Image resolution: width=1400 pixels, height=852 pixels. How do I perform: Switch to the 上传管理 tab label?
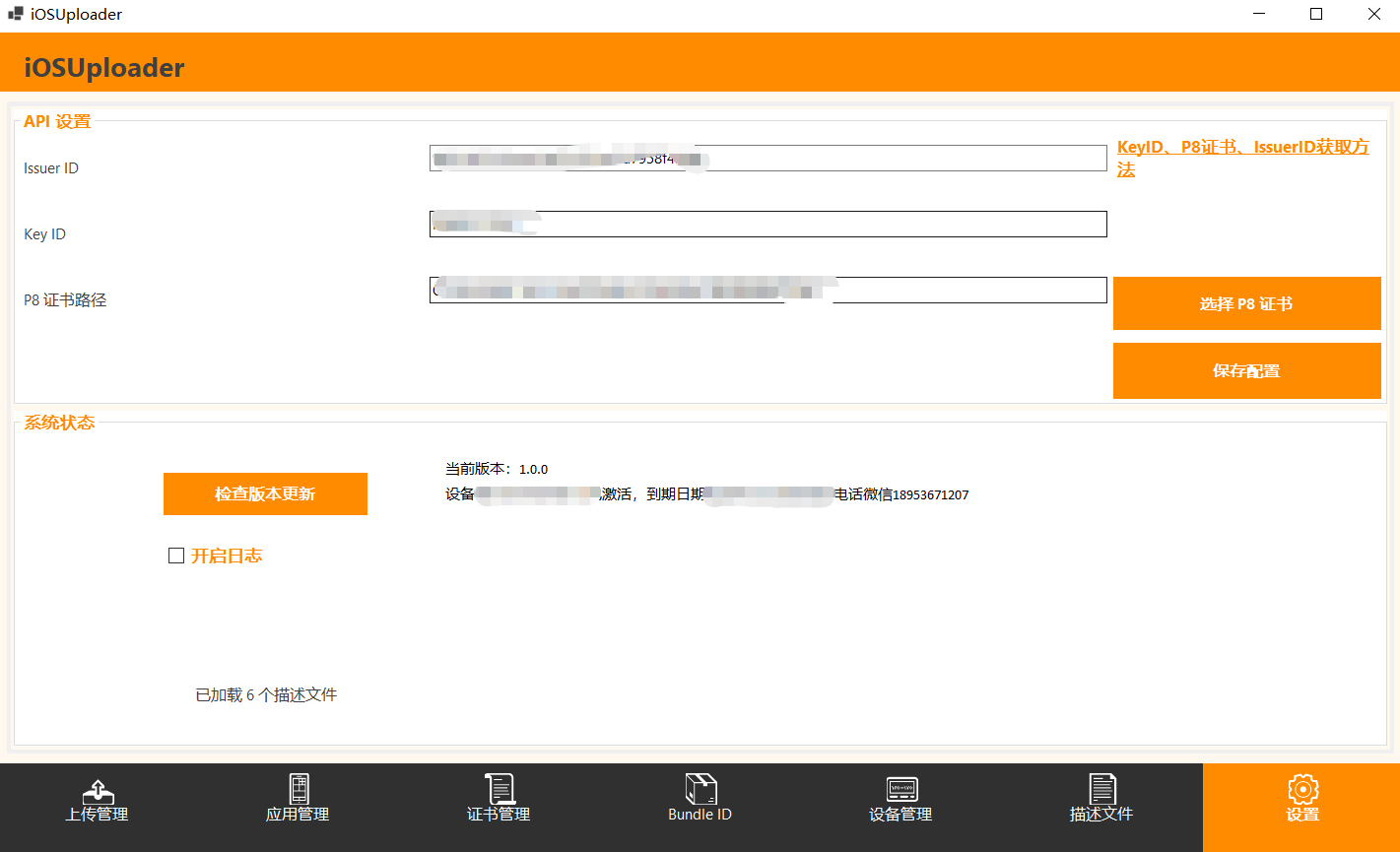(98, 815)
